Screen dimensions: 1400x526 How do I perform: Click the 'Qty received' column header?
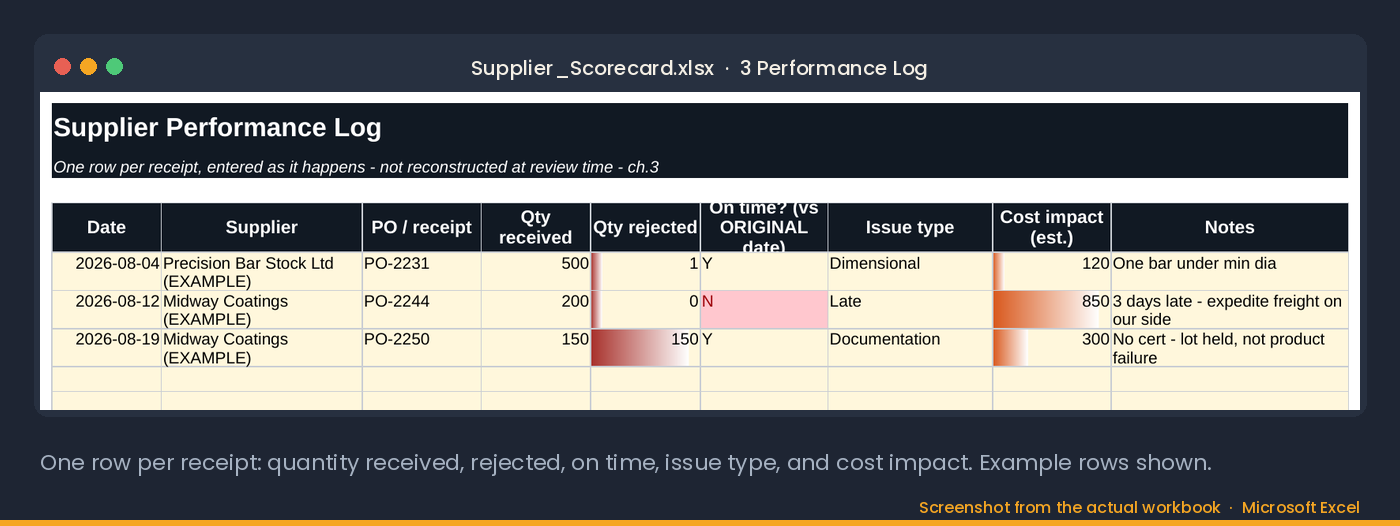click(x=536, y=227)
